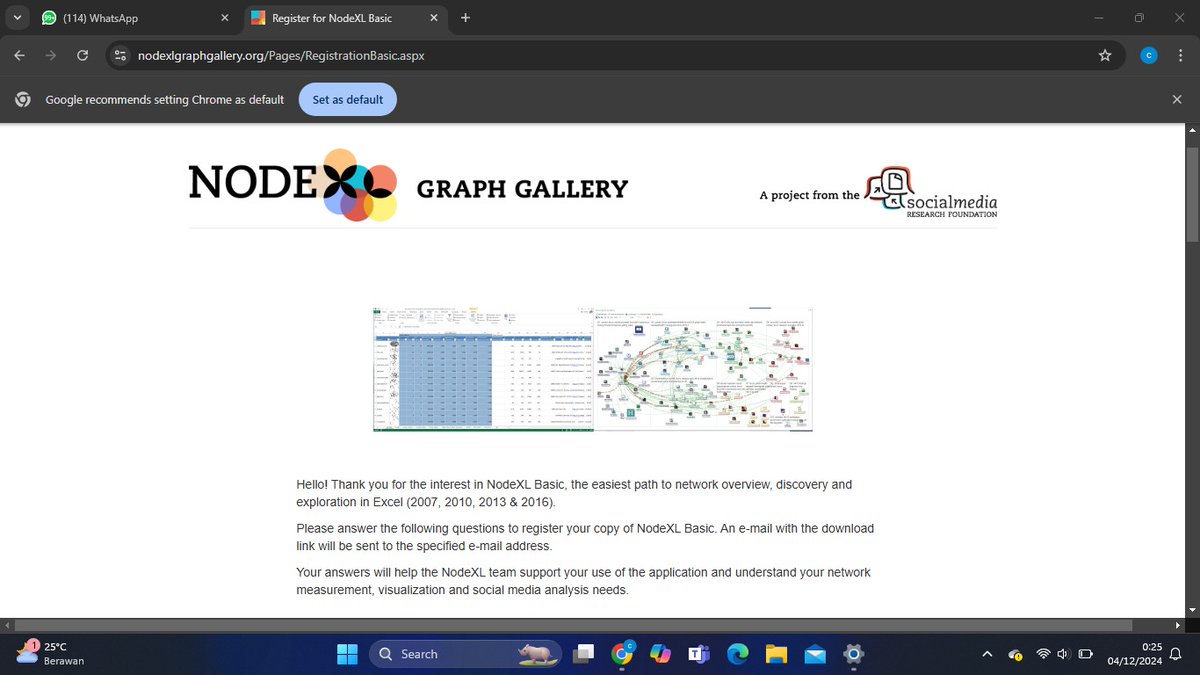The image size is (1200, 675).
Task: Click the speaker volume tray icon
Action: (x=1062, y=654)
